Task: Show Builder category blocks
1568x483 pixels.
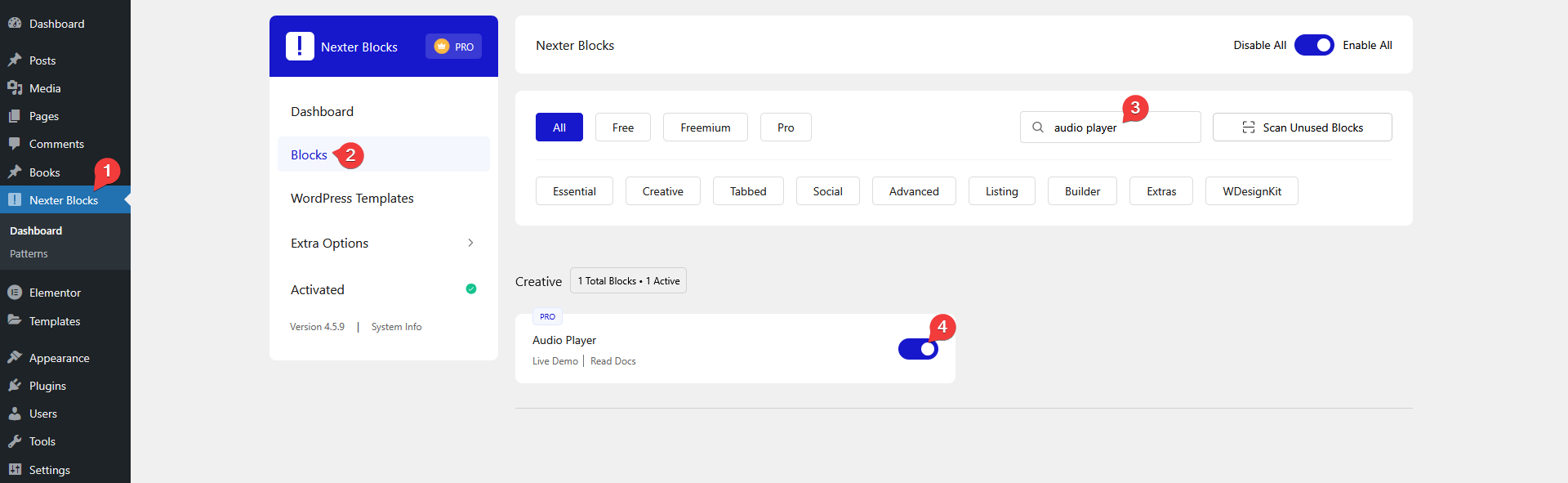Action: pos(1083,191)
